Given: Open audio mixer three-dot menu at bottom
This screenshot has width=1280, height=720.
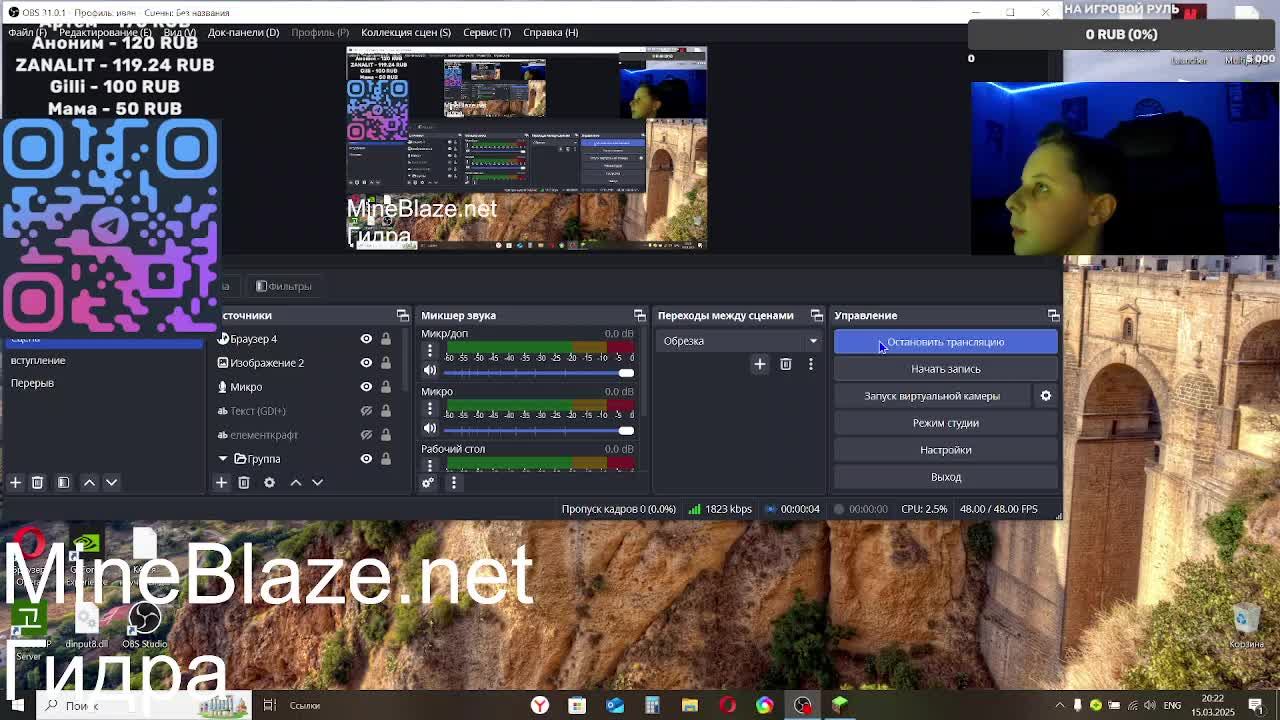Looking at the screenshot, I should point(453,483).
